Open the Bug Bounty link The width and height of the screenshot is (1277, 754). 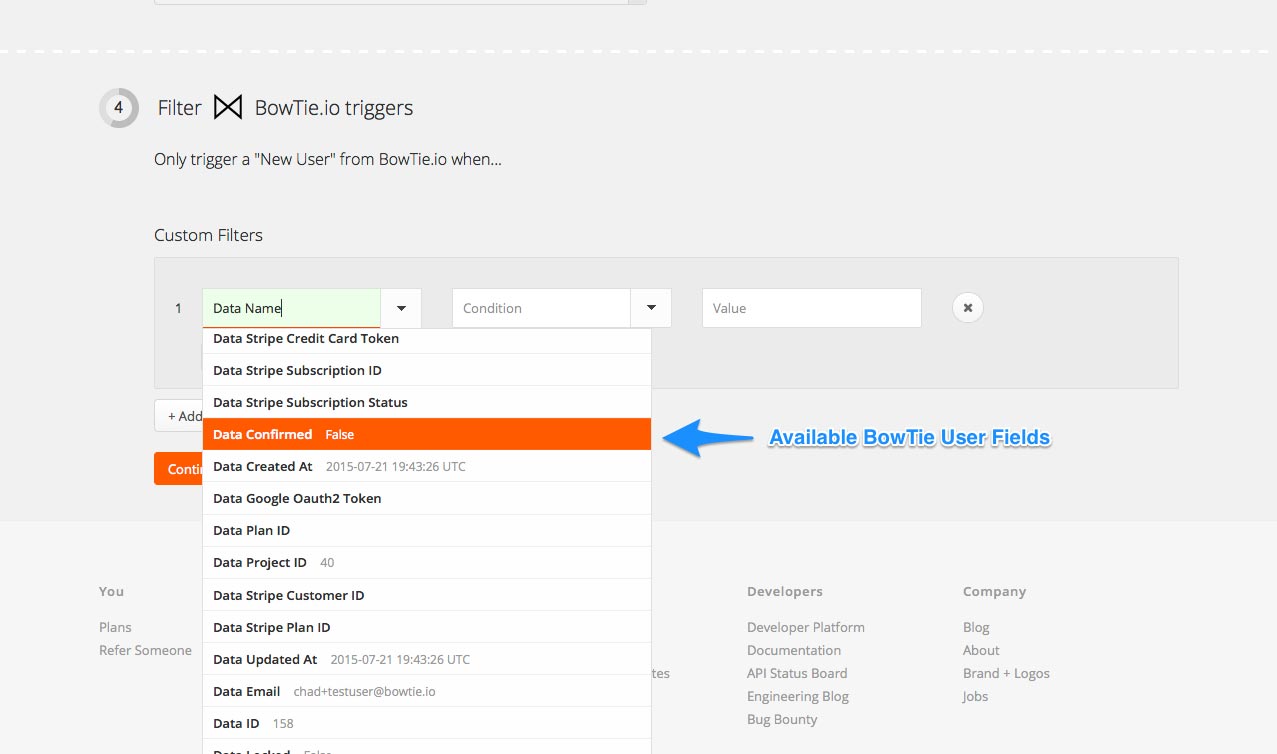782,719
